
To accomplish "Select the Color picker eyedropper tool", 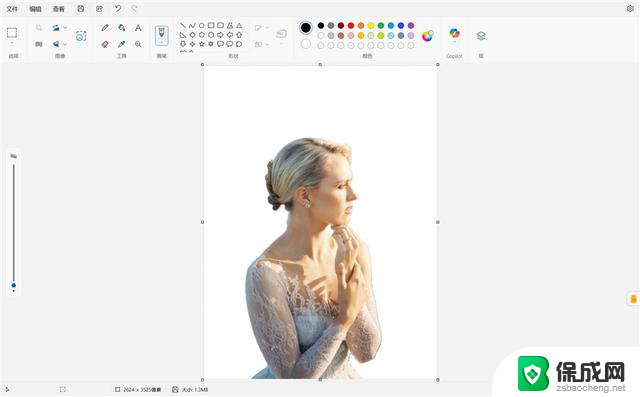I will (122, 44).
